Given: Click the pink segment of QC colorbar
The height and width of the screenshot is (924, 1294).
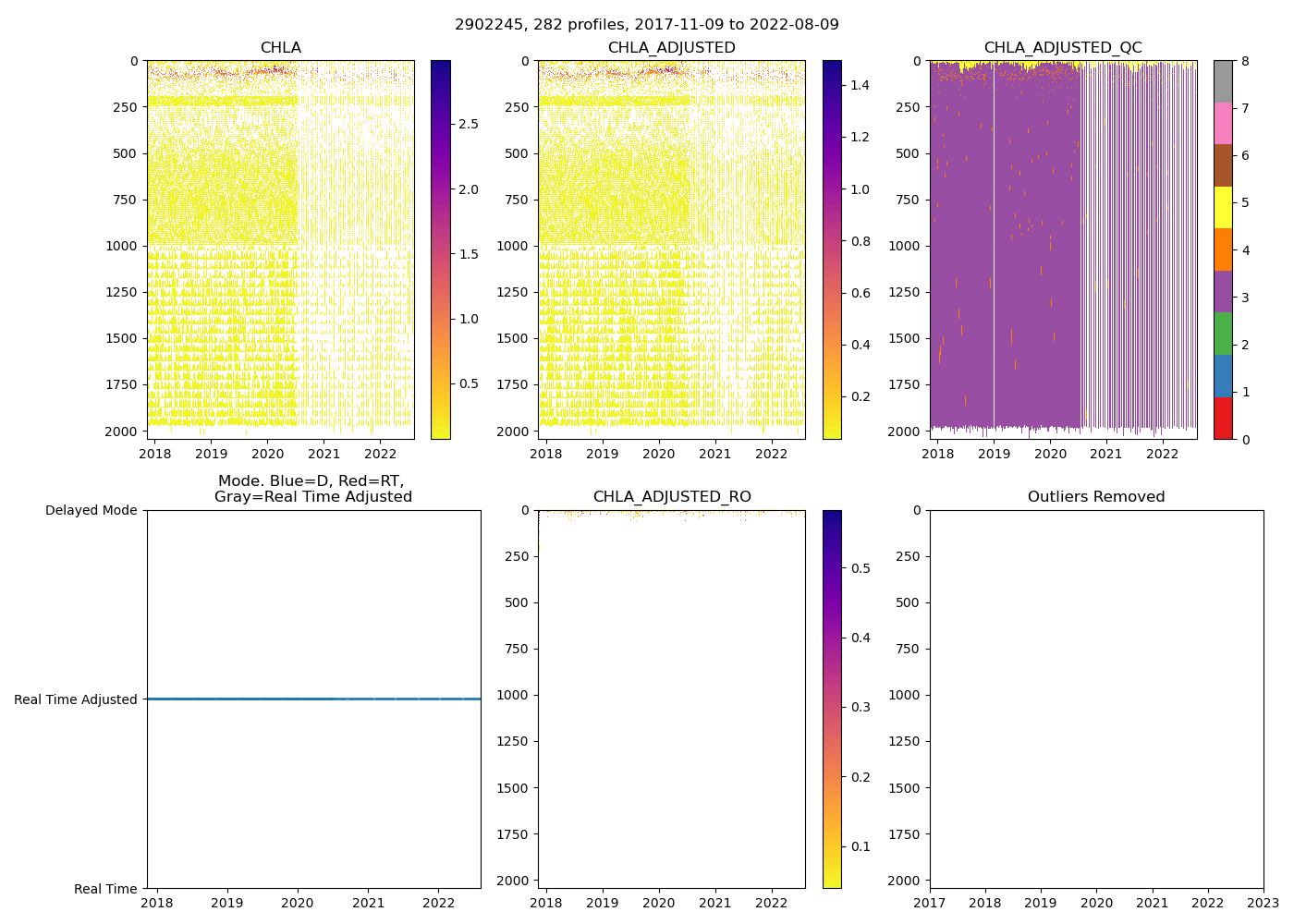Looking at the screenshot, I should [1223, 123].
